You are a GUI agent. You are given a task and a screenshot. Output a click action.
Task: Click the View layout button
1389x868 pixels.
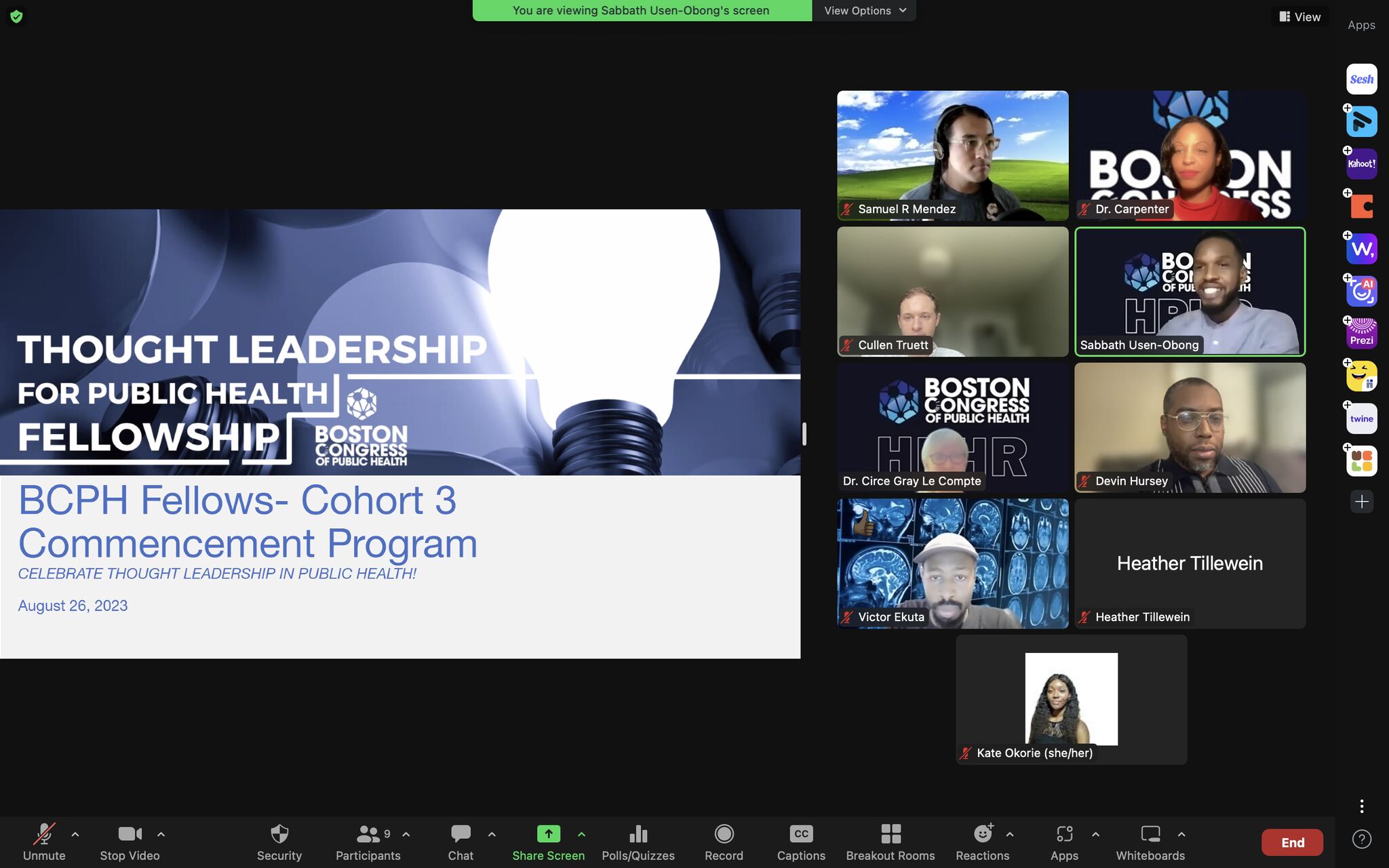click(1299, 17)
